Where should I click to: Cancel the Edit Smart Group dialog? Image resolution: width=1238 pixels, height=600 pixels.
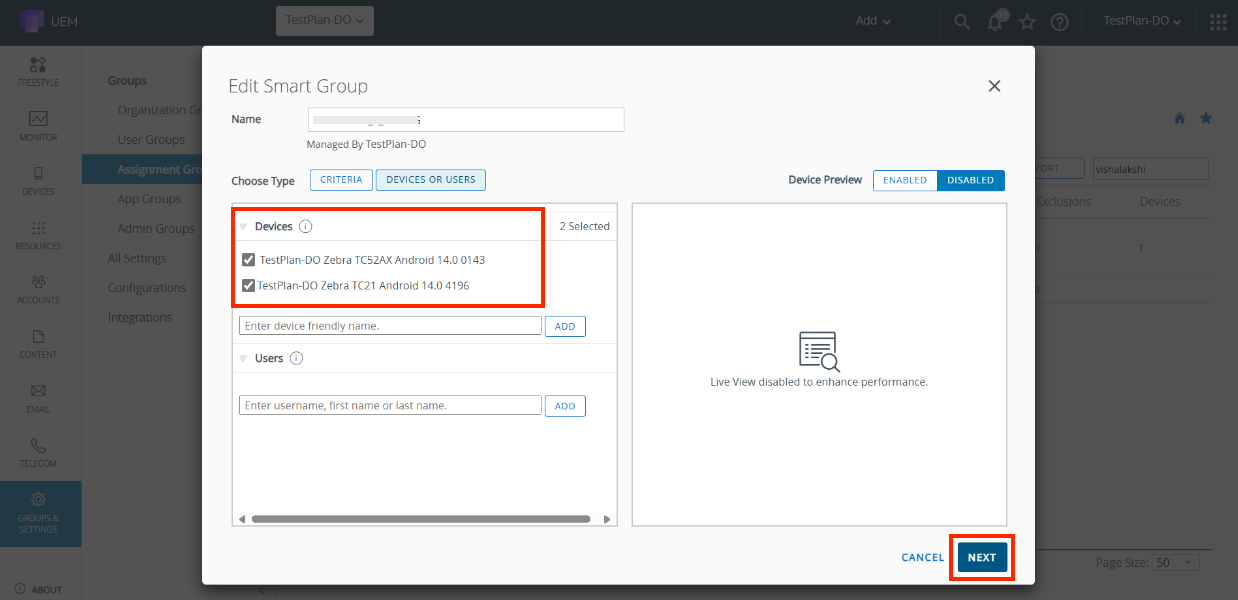point(922,558)
